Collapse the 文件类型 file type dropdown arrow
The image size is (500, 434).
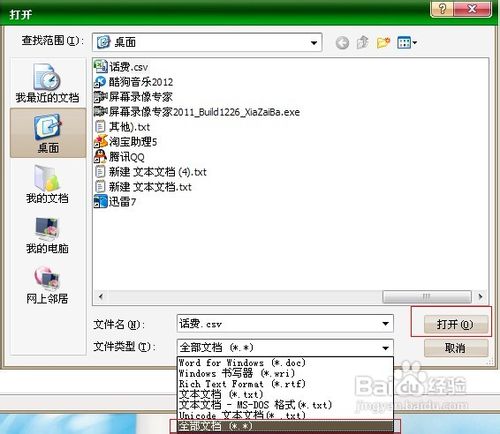pyautogui.click(x=385, y=348)
